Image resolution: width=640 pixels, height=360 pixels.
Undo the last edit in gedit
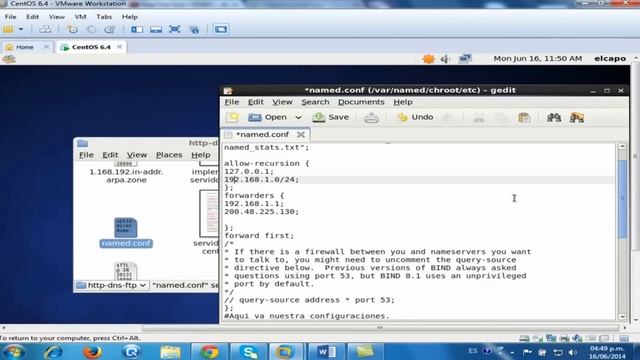click(415, 118)
